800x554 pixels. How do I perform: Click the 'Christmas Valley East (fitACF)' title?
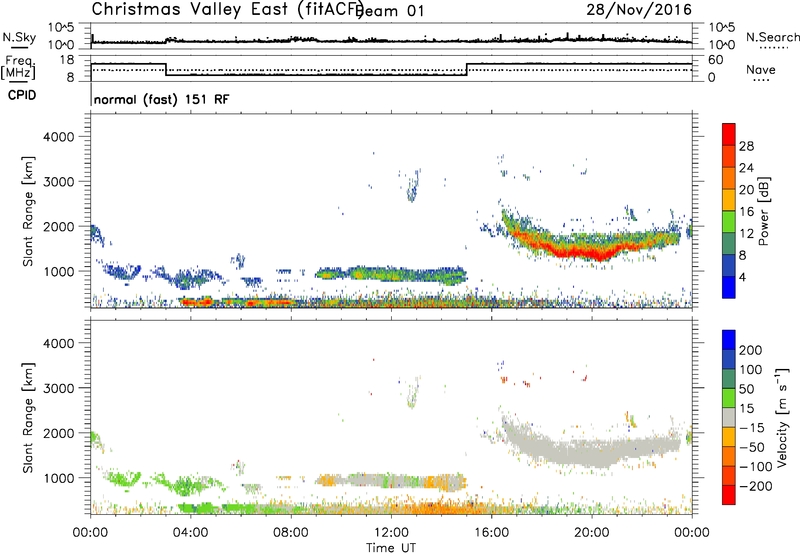(x=228, y=9)
